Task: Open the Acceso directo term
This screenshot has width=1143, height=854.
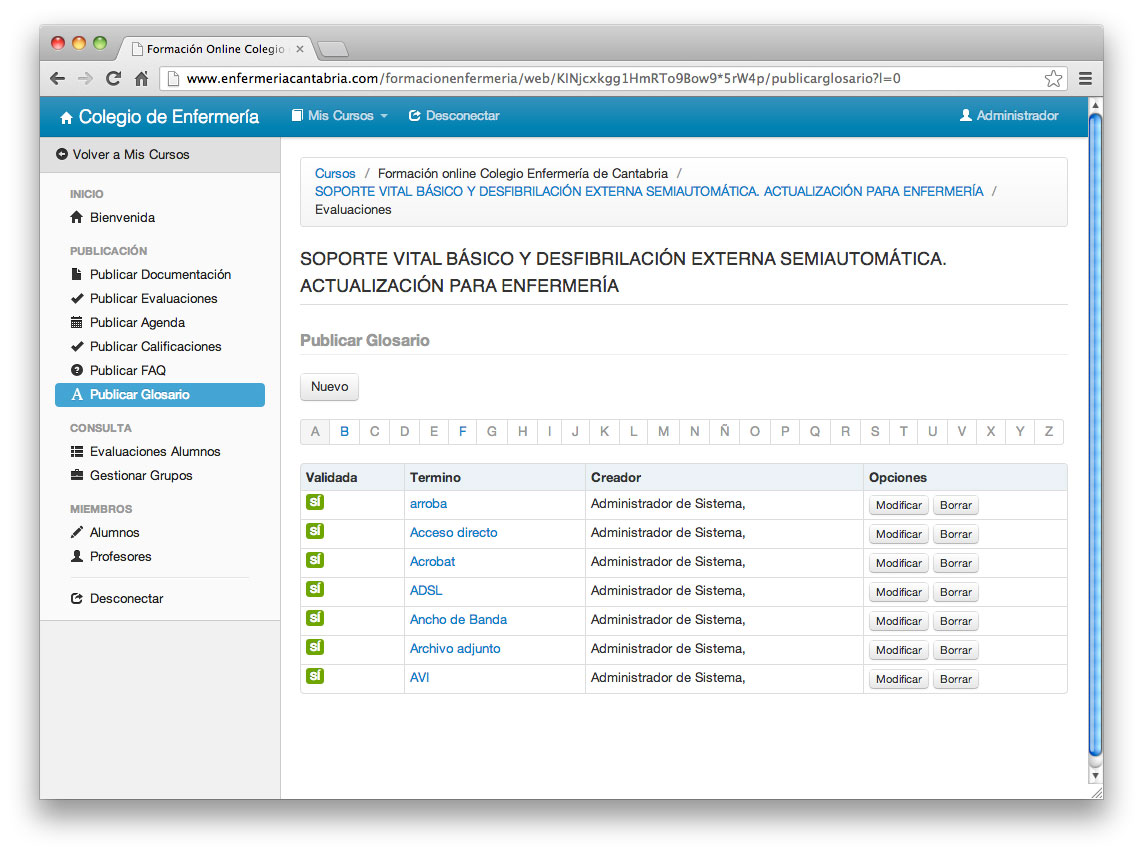Action: 453,533
